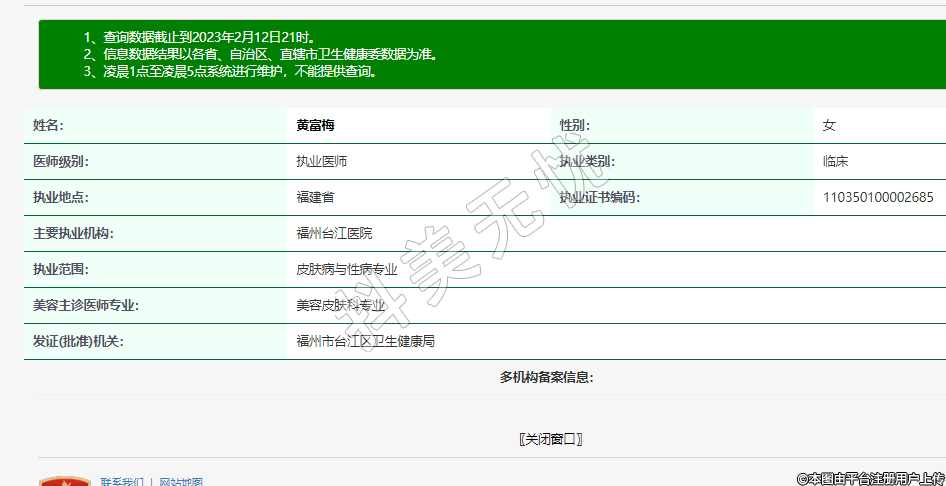
Task: Click the 美容皮肤科专业 specialty value
Action: pos(340,305)
